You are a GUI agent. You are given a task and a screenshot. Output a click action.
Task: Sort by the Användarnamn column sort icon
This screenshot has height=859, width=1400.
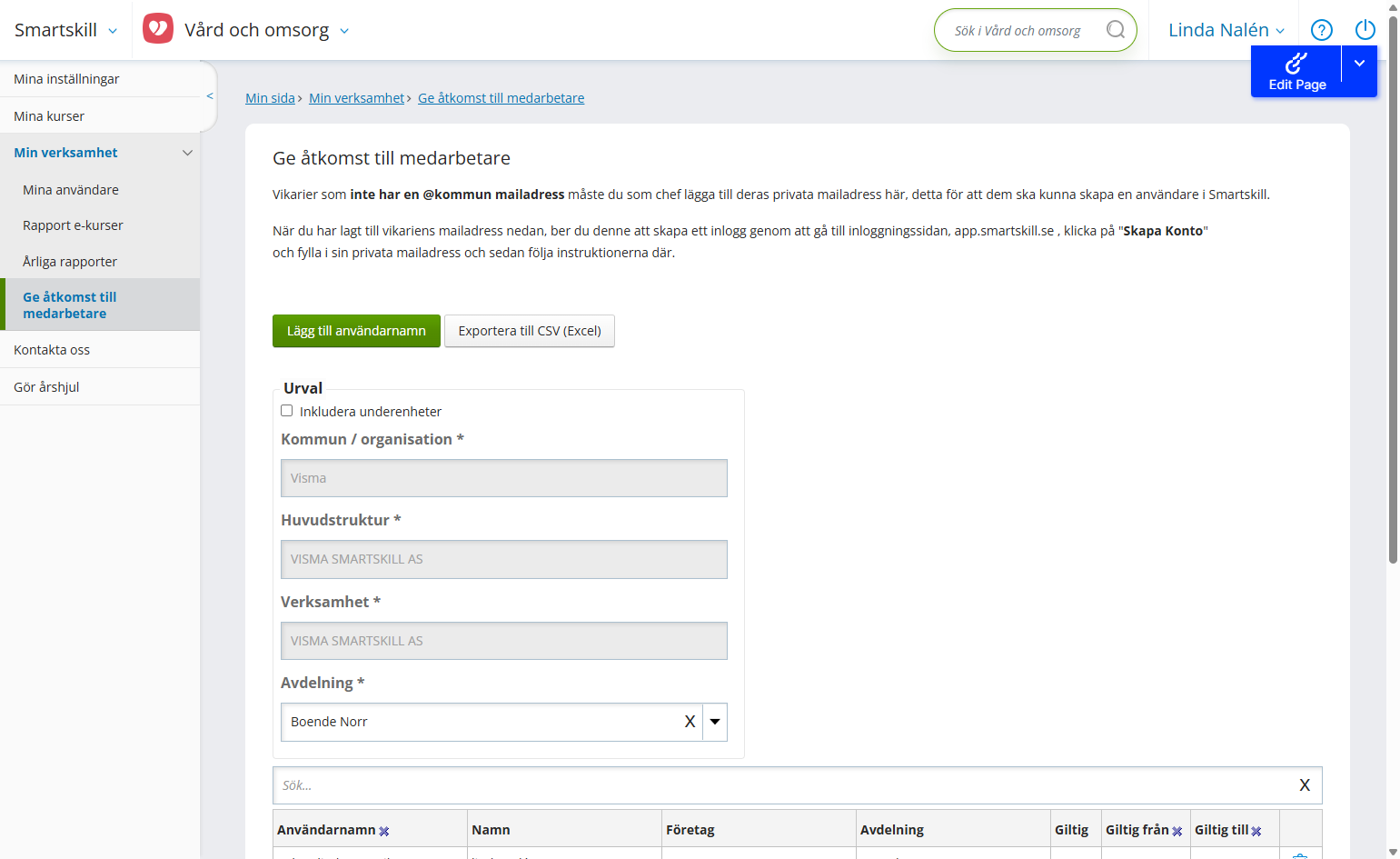pyautogui.click(x=384, y=831)
